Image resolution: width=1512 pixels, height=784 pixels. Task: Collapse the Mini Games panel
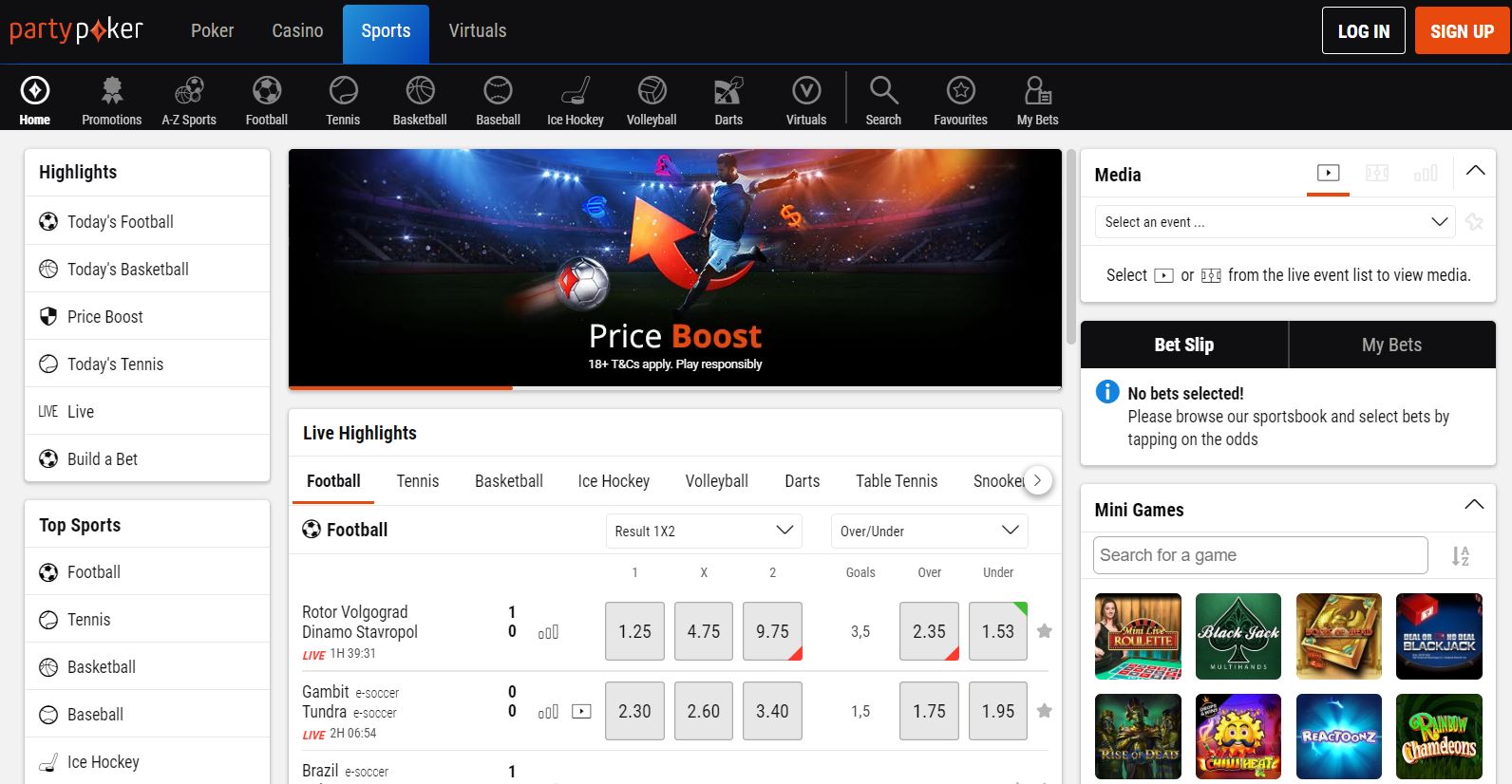point(1474,505)
